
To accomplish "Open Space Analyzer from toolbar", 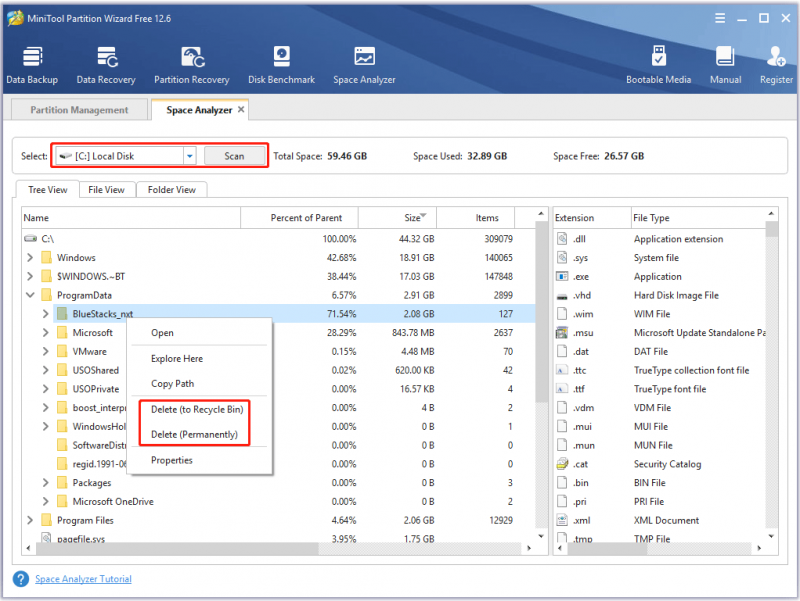I will (364, 65).
